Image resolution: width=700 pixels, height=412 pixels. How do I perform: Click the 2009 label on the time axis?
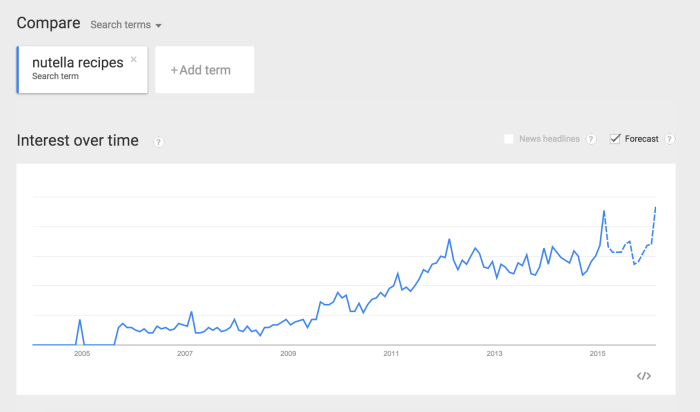click(288, 354)
